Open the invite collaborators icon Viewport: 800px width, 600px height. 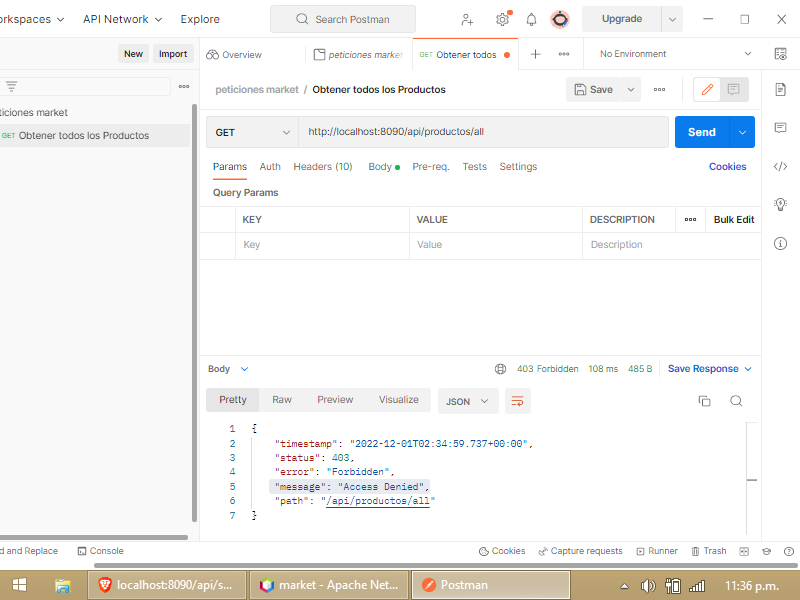coord(467,19)
